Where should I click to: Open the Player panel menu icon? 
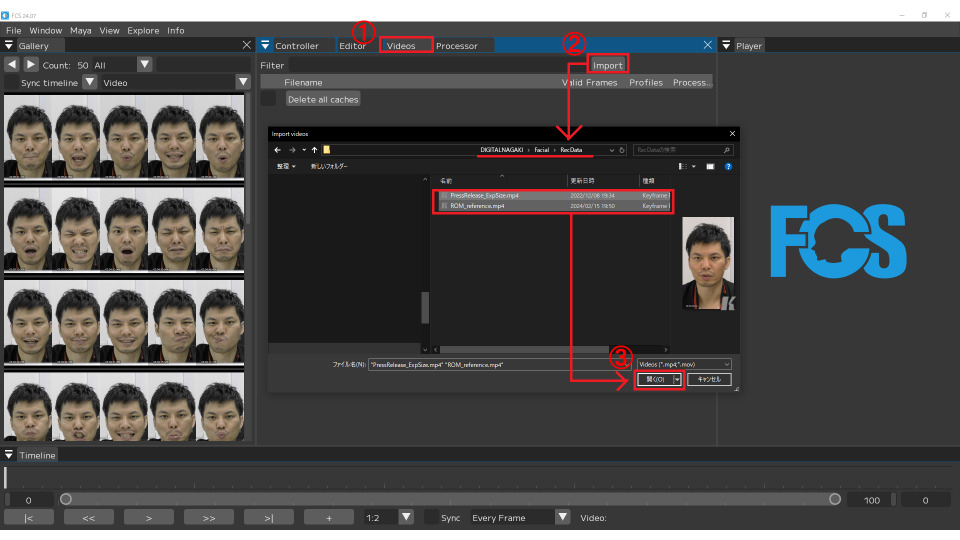click(726, 45)
